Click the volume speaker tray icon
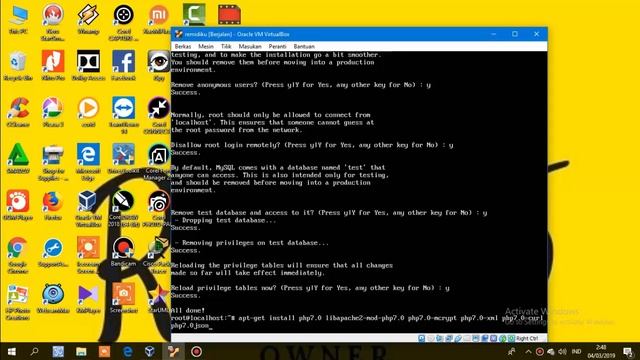 562,351
